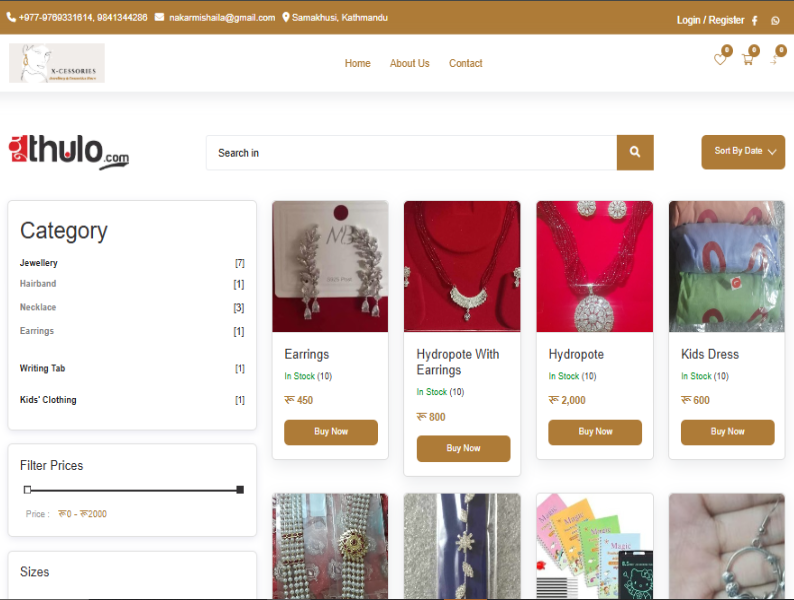This screenshot has height=600, width=794.
Task: Click Buy Now for Kids Dress
Action: coord(727,432)
